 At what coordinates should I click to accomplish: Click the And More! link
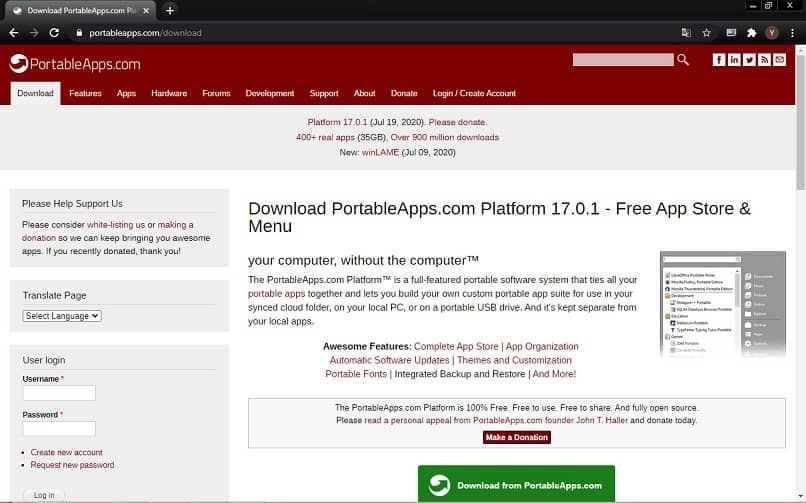[554, 374]
